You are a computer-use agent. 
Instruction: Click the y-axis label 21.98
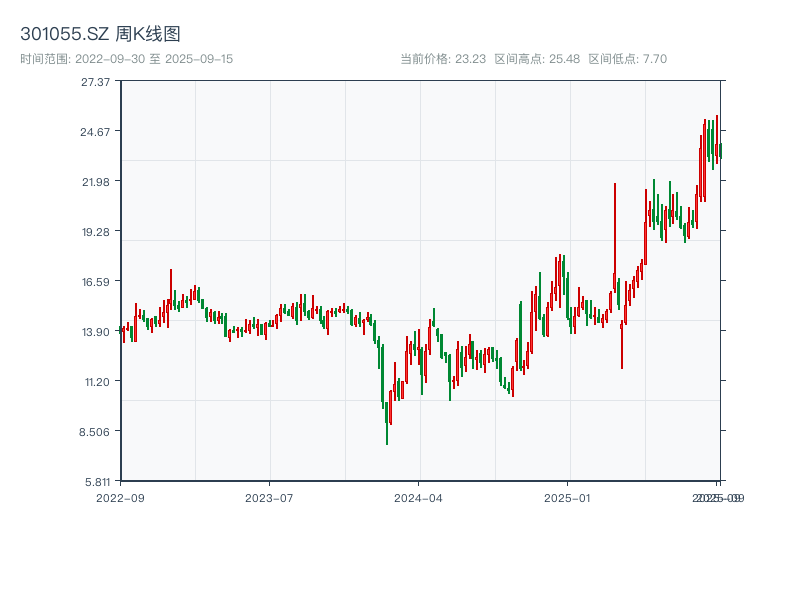pyautogui.click(x=96, y=182)
